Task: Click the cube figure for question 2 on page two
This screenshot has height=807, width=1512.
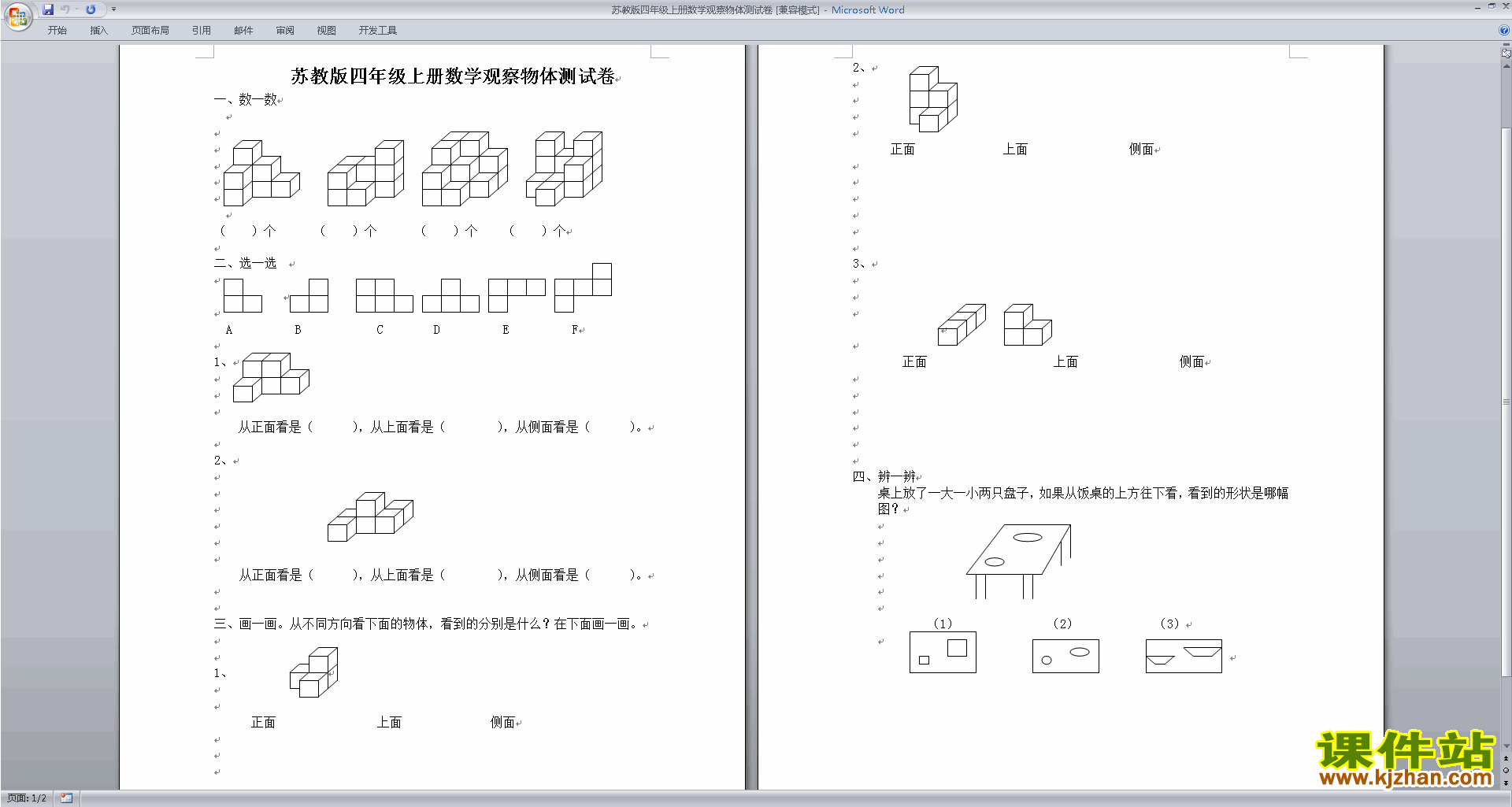Action: pyautogui.click(x=933, y=99)
